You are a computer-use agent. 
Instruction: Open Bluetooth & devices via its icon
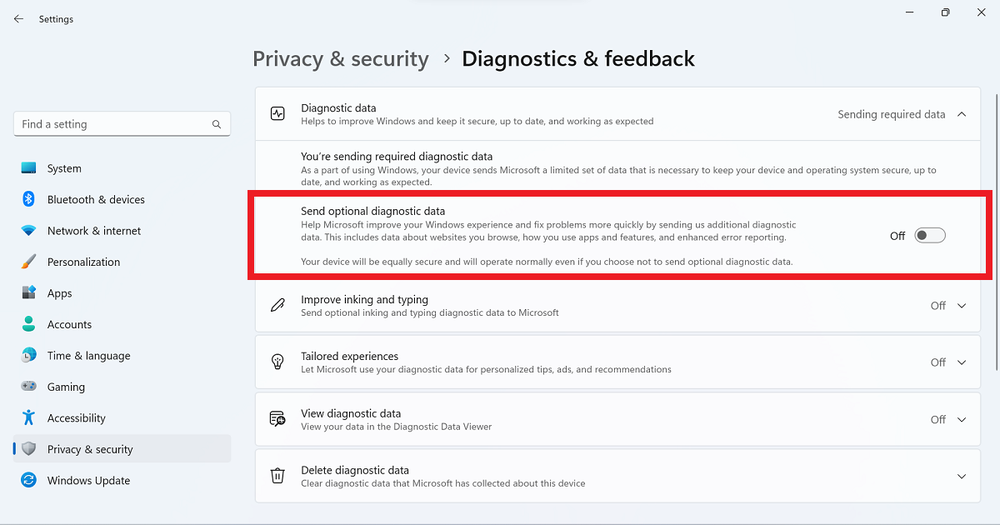[29, 199]
